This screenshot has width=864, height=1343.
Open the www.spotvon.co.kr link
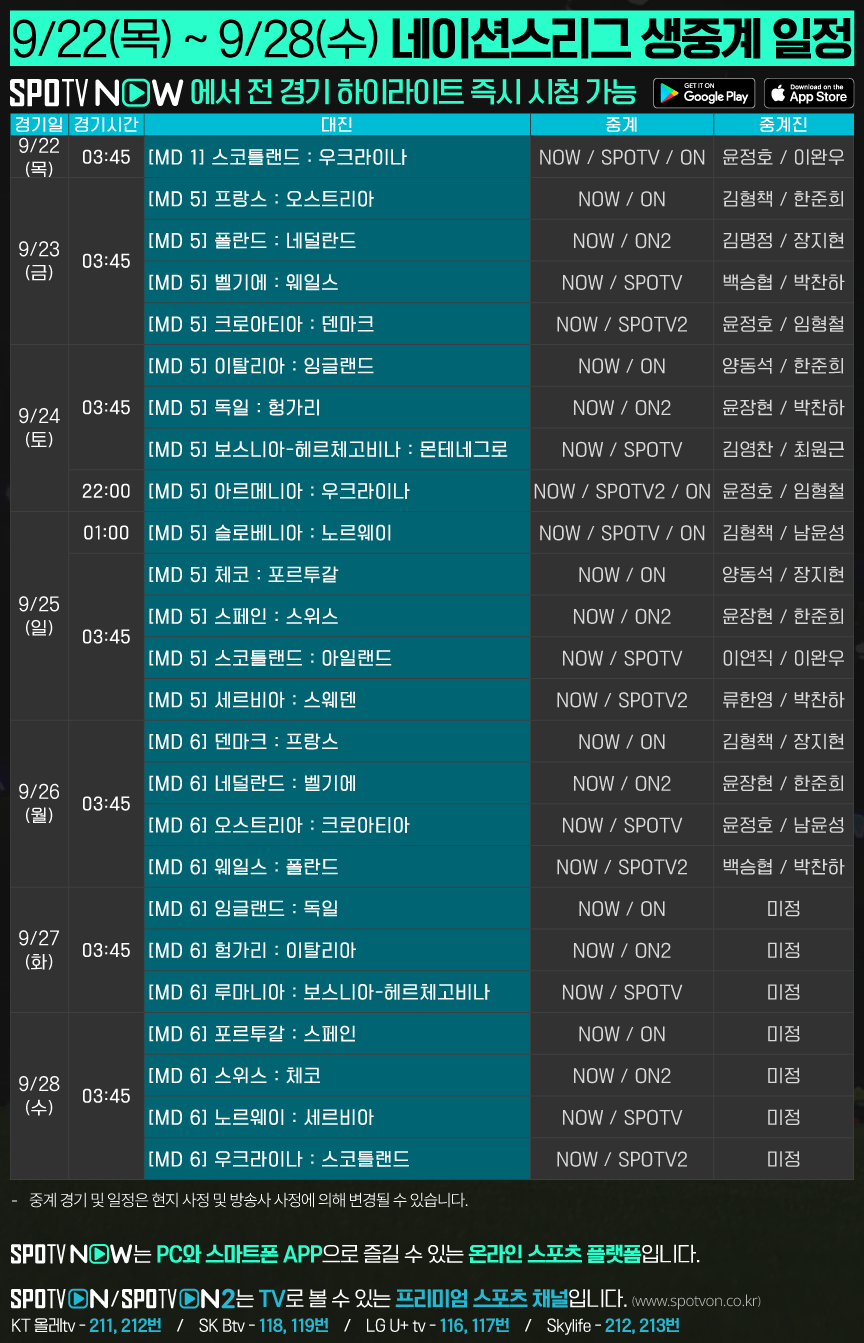pos(696,1301)
